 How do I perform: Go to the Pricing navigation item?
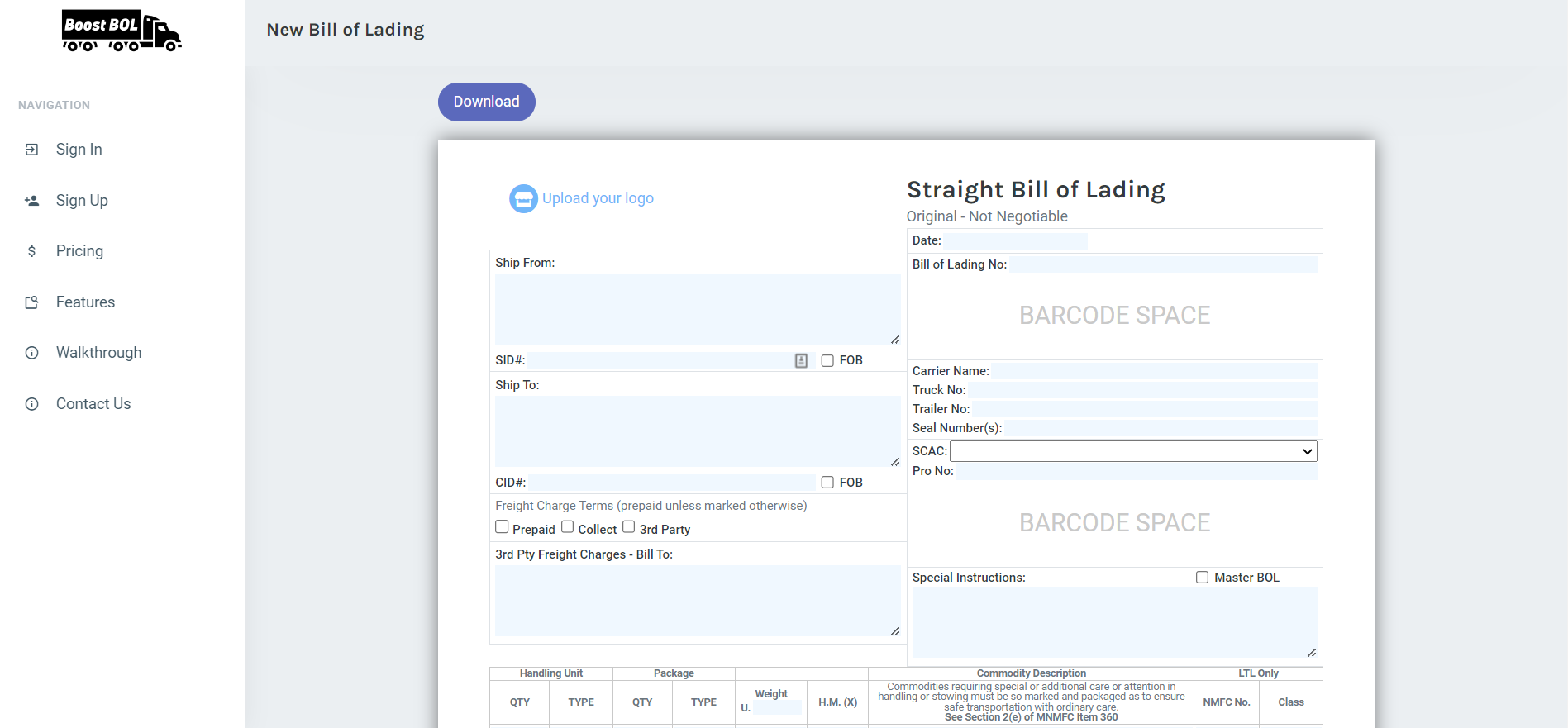tap(79, 251)
